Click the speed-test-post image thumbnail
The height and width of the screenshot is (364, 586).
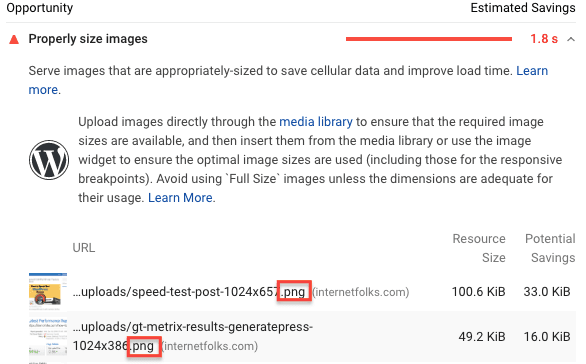pos(48,291)
